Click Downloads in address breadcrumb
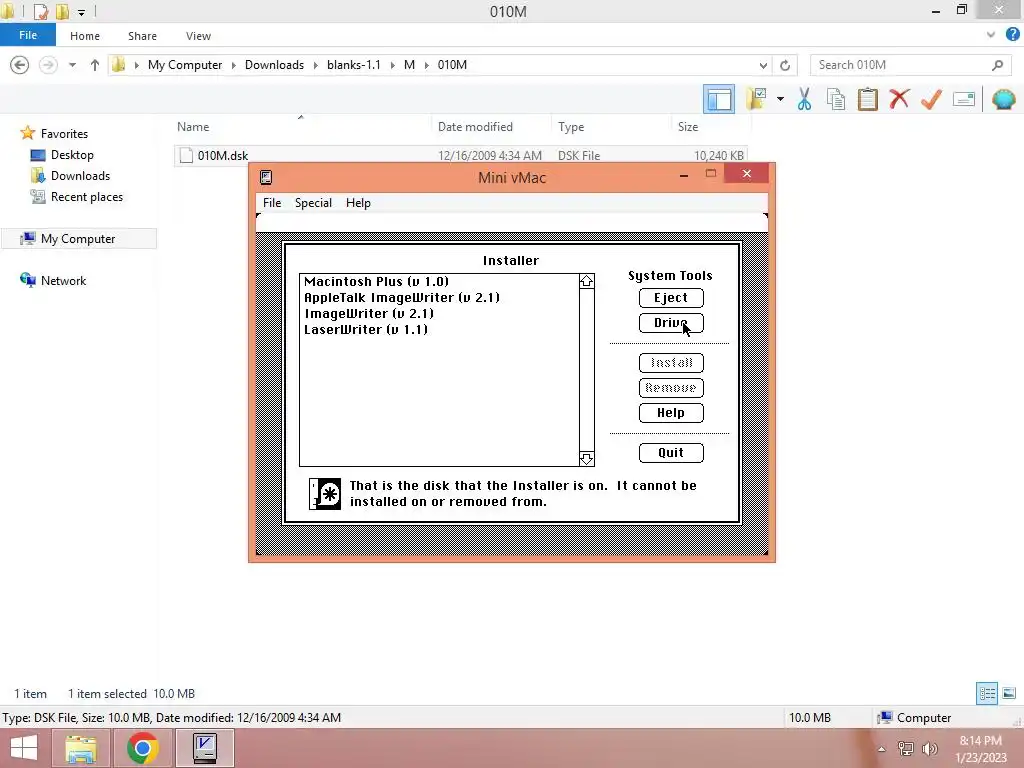This screenshot has width=1024, height=768. 274,65
